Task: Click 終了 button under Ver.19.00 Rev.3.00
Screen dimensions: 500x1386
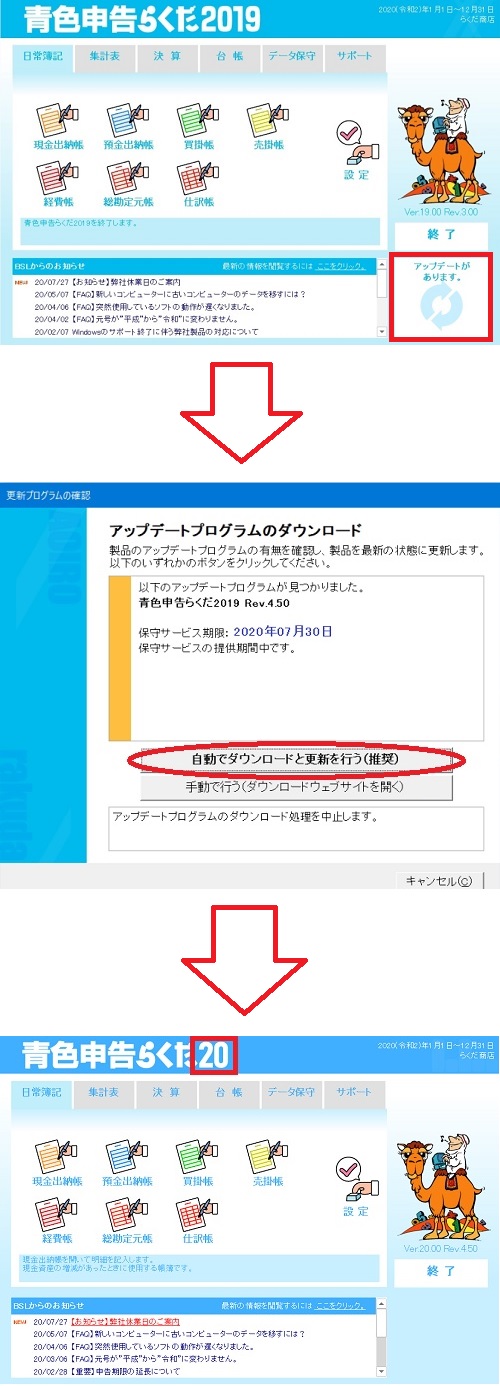Action: pos(441,235)
